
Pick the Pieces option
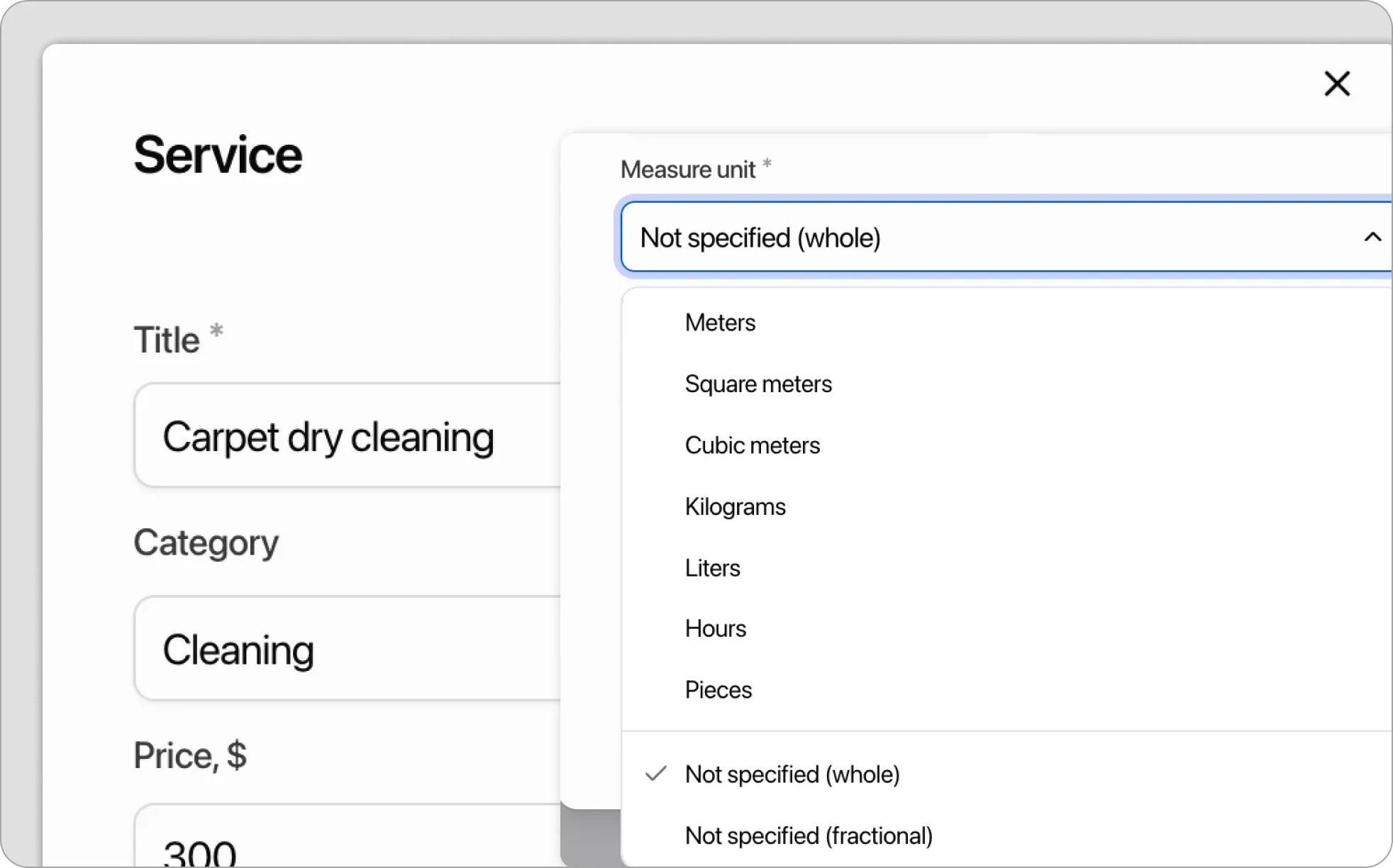pos(718,690)
